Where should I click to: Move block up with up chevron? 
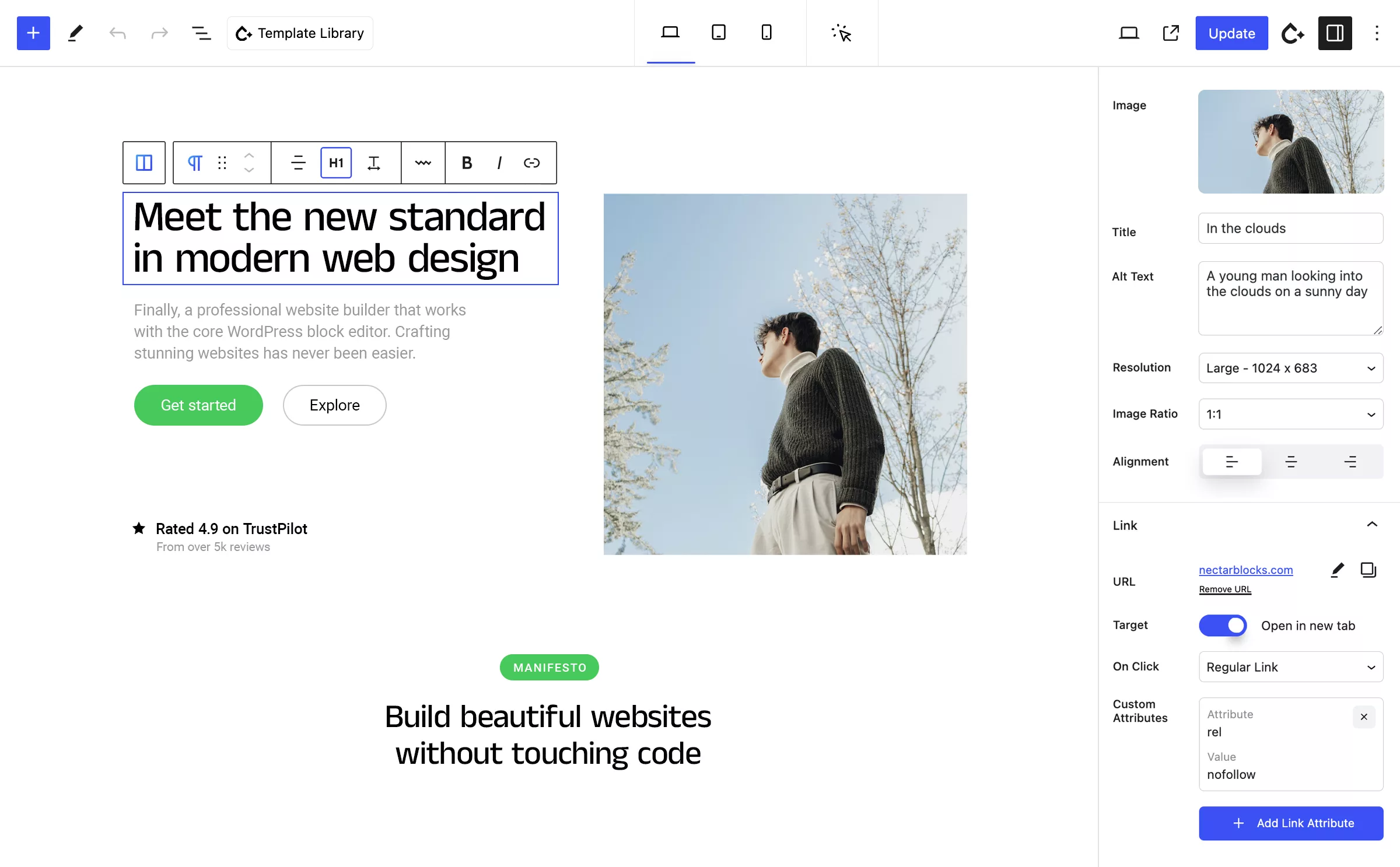[x=249, y=156]
